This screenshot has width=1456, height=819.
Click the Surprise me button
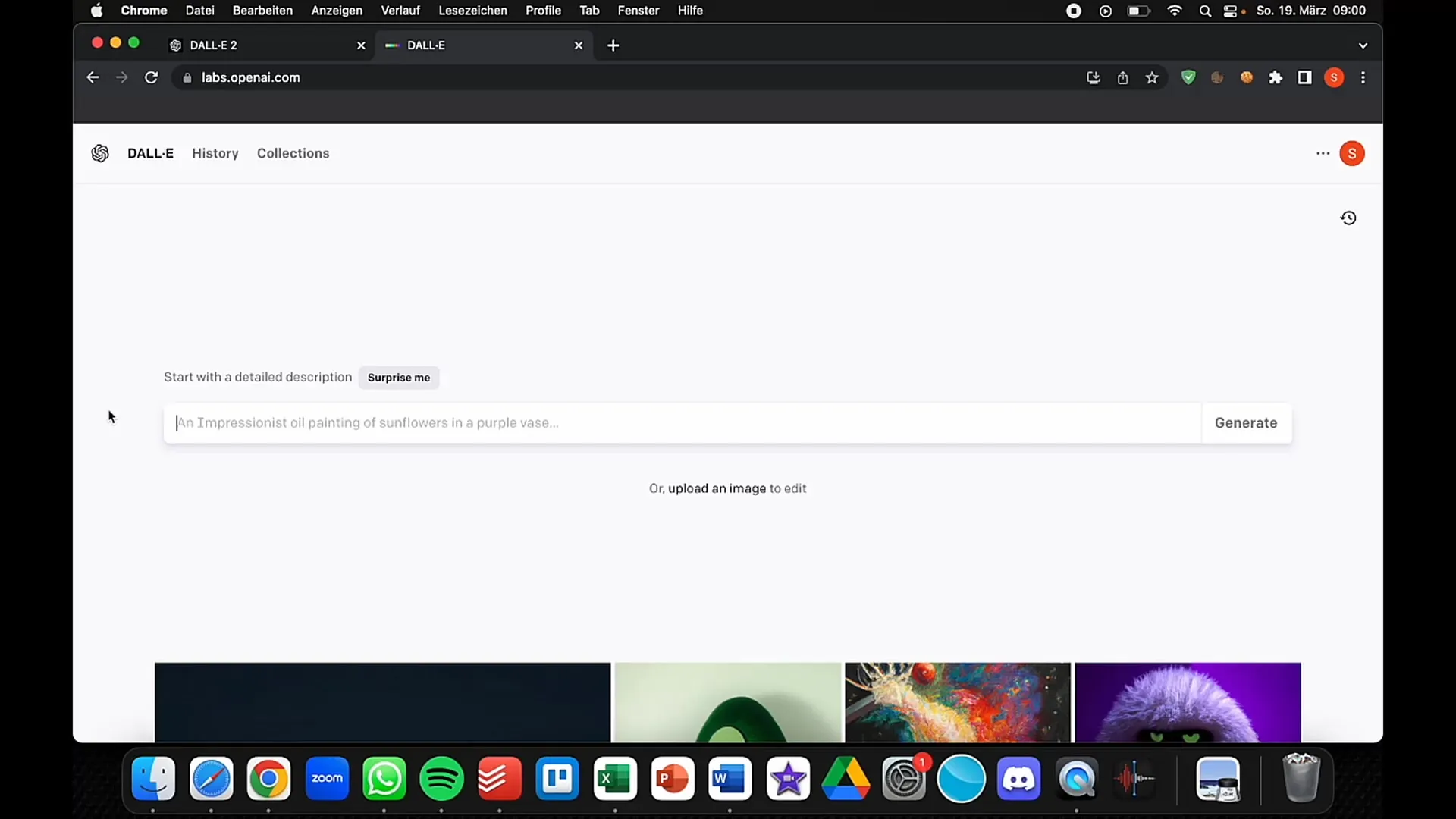(398, 377)
